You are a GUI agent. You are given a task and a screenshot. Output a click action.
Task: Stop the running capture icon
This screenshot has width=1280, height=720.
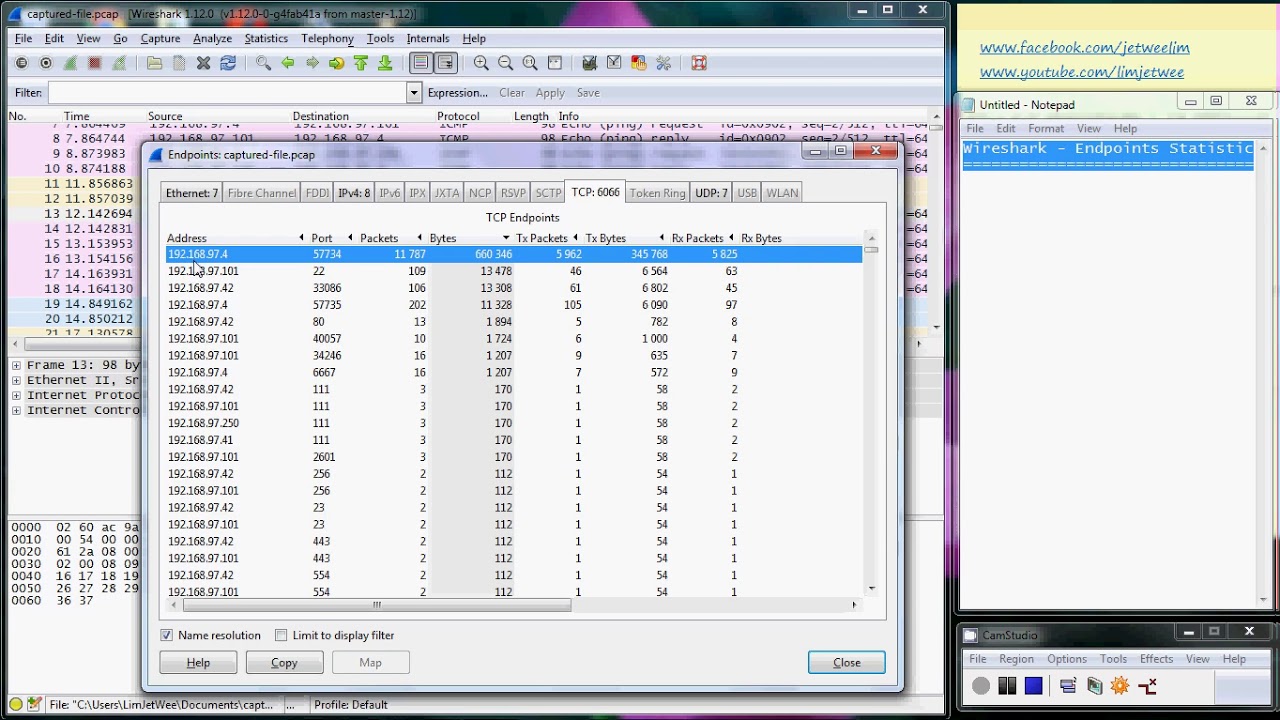[x=95, y=63]
